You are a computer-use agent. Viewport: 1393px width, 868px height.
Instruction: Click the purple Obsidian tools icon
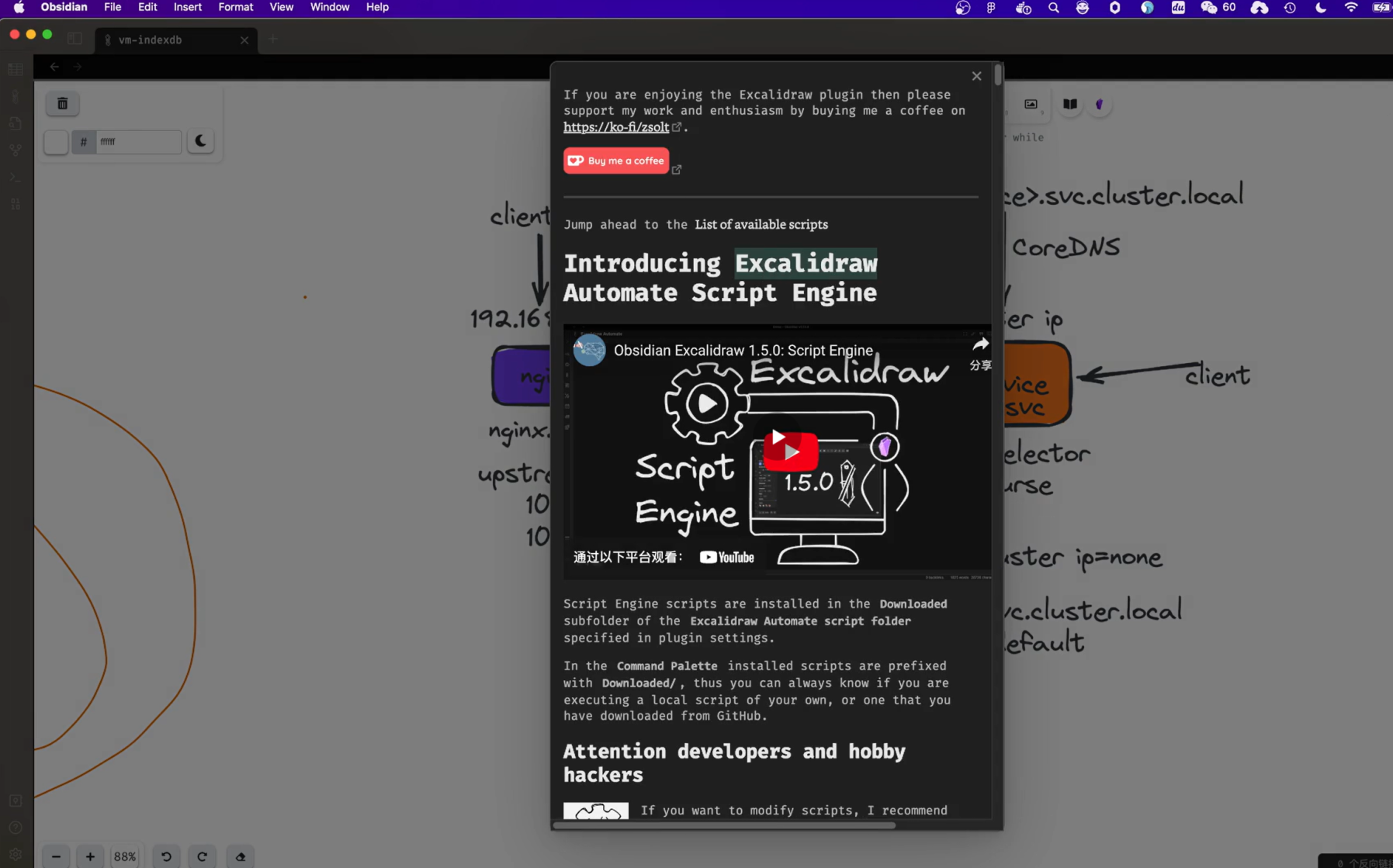tap(1099, 104)
